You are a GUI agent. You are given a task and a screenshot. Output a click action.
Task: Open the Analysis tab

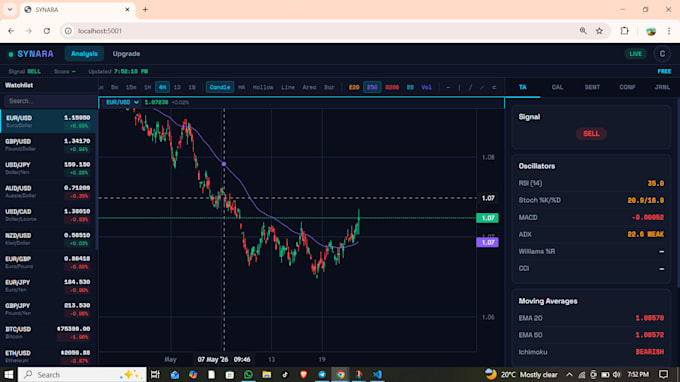click(x=84, y=54)
